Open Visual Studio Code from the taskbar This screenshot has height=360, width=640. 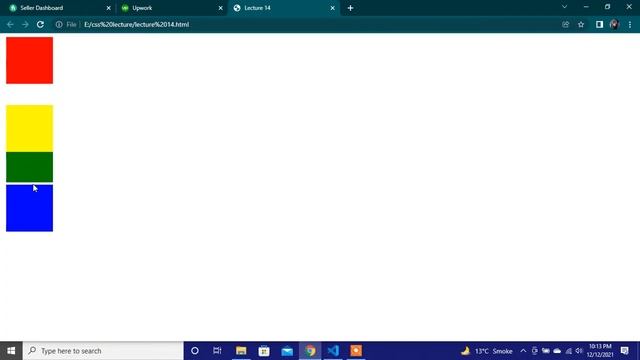[333, 351]
